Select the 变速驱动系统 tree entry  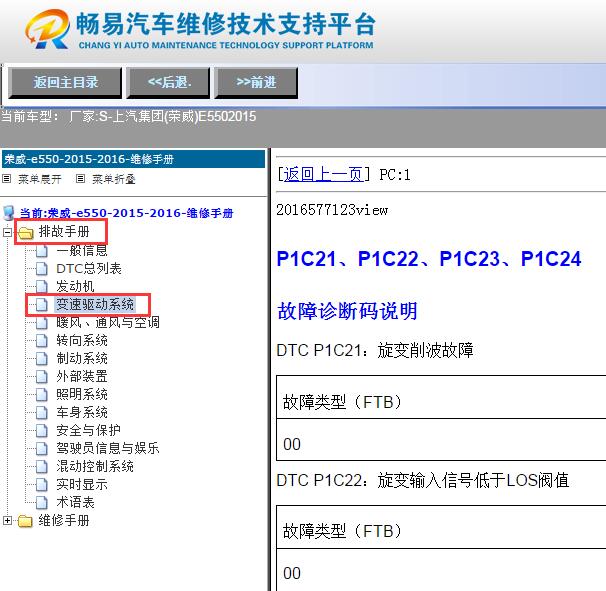click(x=95, y=305)
